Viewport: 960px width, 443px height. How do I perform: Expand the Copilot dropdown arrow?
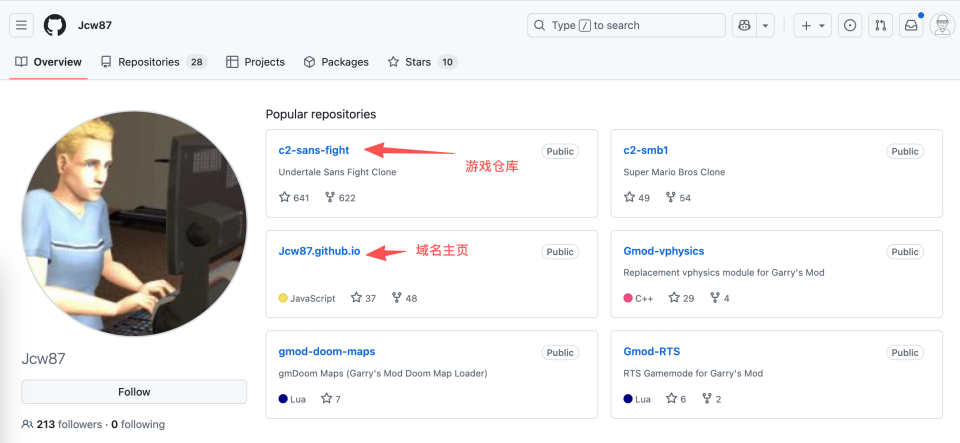[765, 25]
